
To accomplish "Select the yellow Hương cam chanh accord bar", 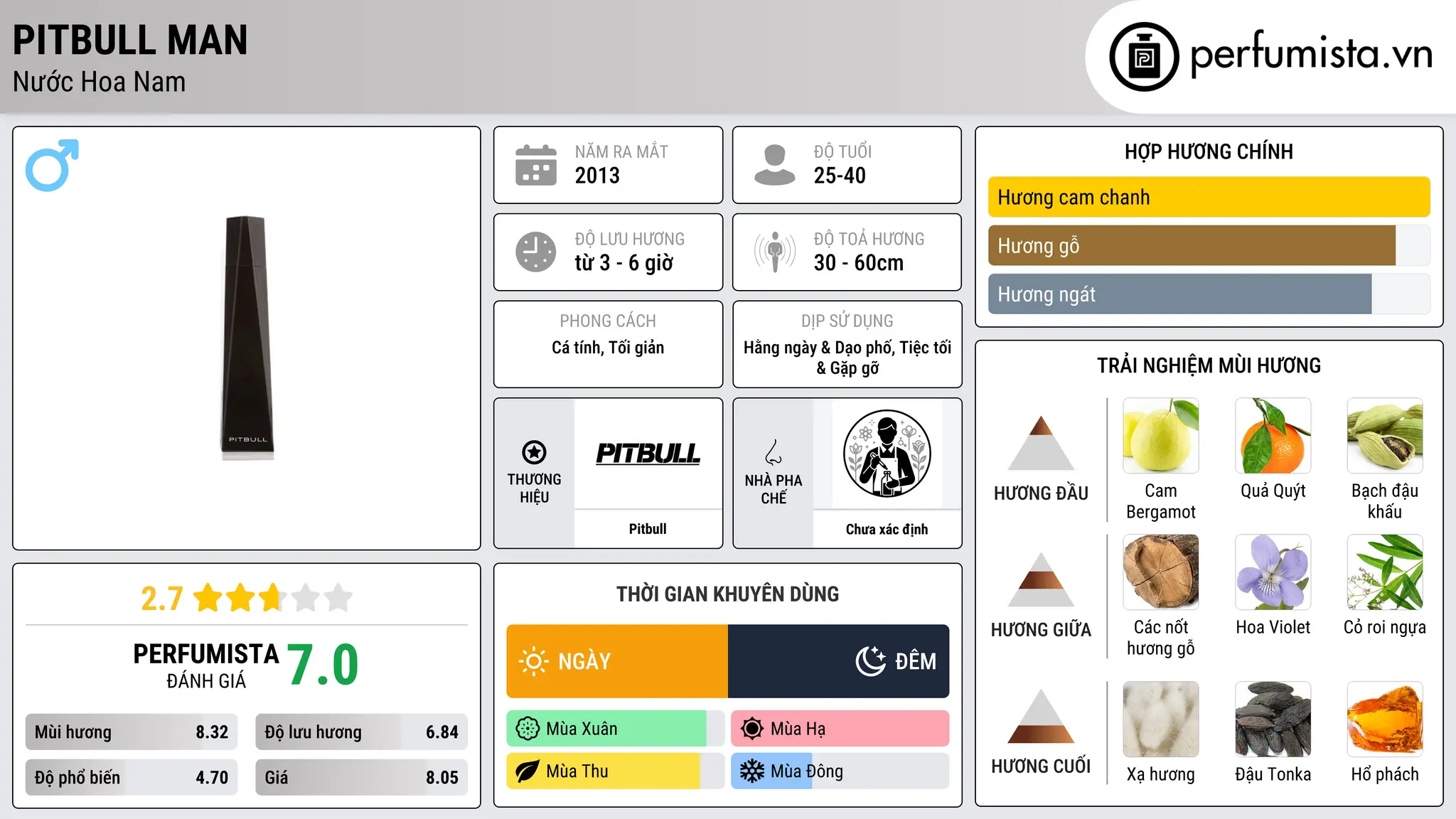I will tap(1209, 197).
